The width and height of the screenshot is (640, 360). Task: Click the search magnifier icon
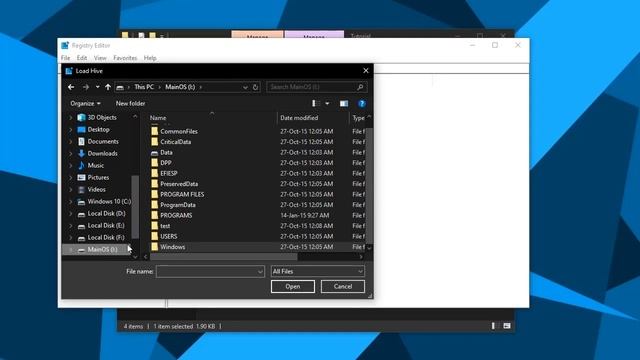(x=360, y=87)
